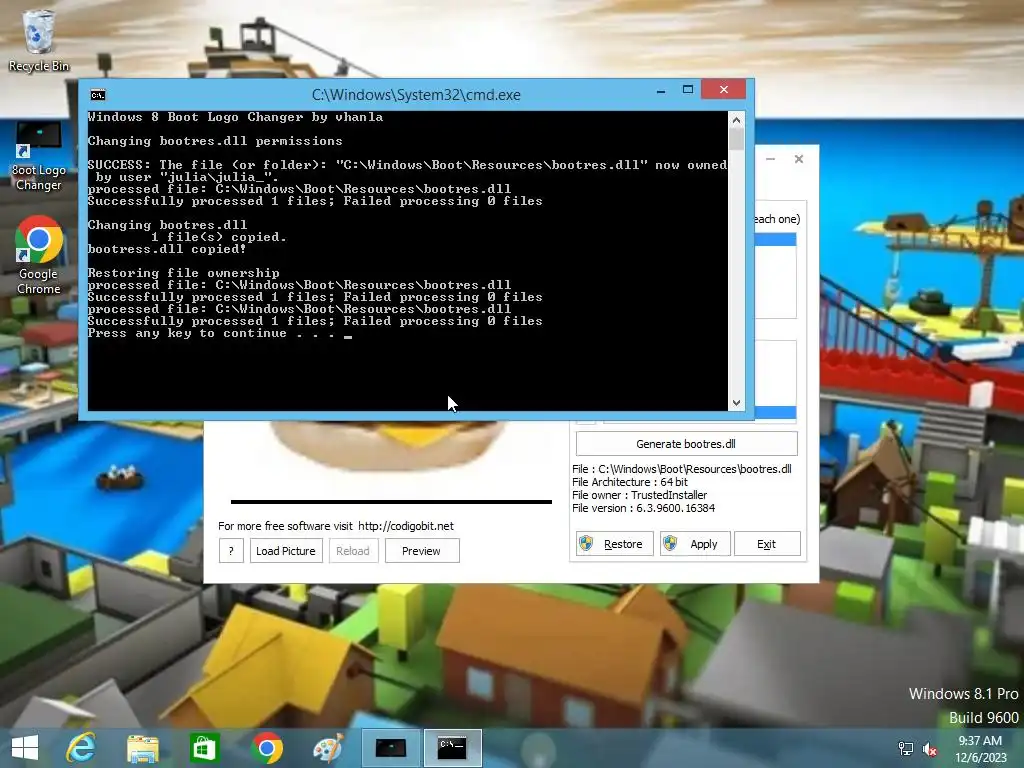
Task: Click the cmd window scrollbar down arrow
Action: [x=737, y=403]
